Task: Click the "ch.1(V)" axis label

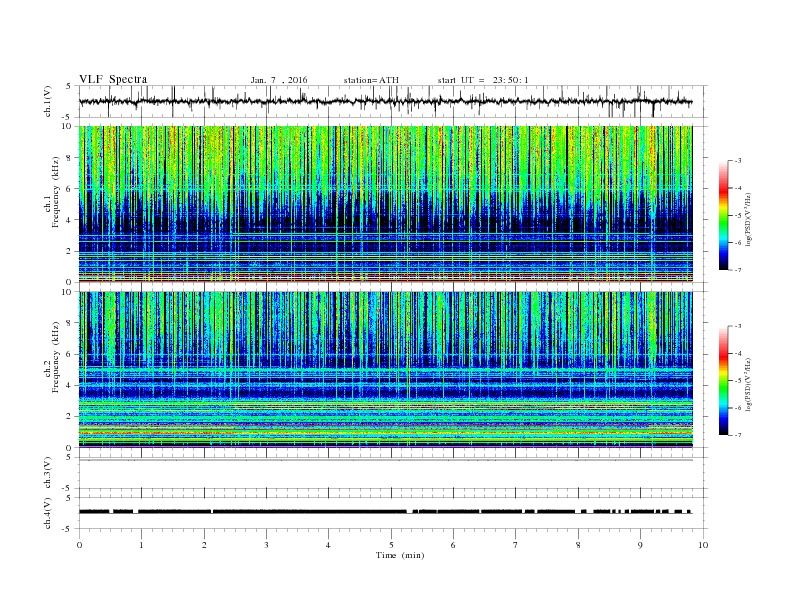Action: click(x=48, y=101)
